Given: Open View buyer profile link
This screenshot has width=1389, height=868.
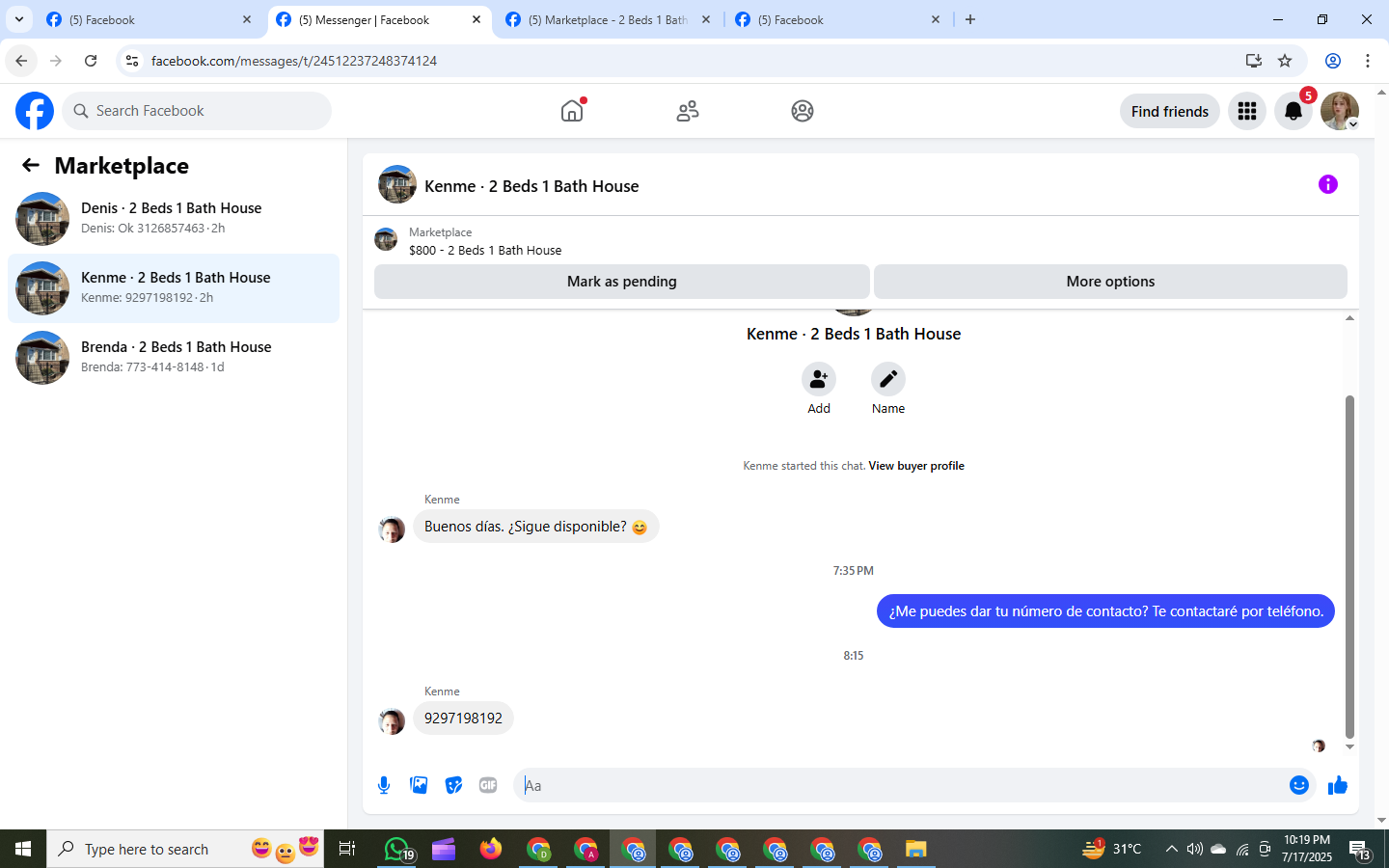Looking at the screenshot, I should [x=916, y=466].
